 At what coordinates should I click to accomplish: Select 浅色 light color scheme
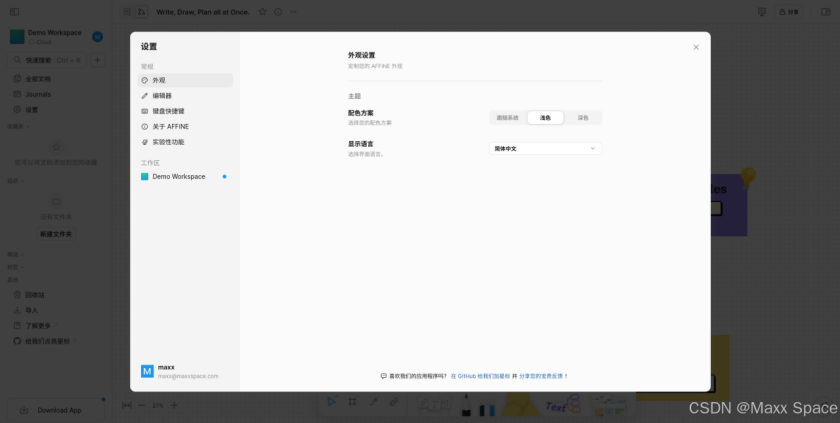point(545,118)
